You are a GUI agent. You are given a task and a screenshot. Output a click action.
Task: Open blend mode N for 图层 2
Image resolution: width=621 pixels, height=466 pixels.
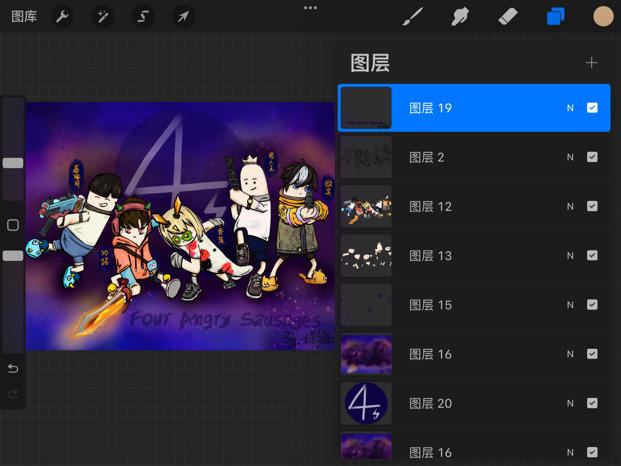tap(570, 157)
